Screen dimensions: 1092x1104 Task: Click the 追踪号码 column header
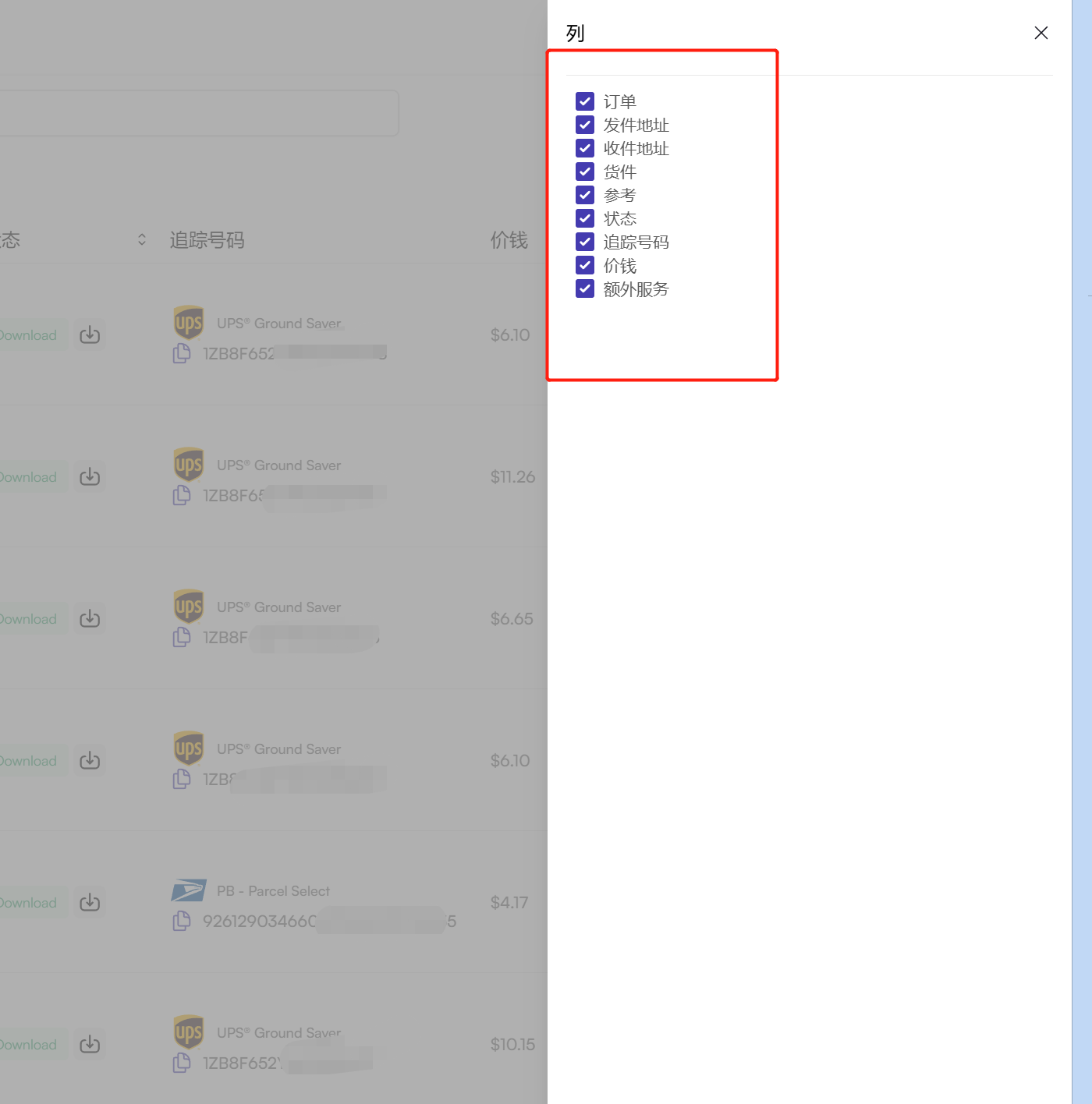pos(207,240)
